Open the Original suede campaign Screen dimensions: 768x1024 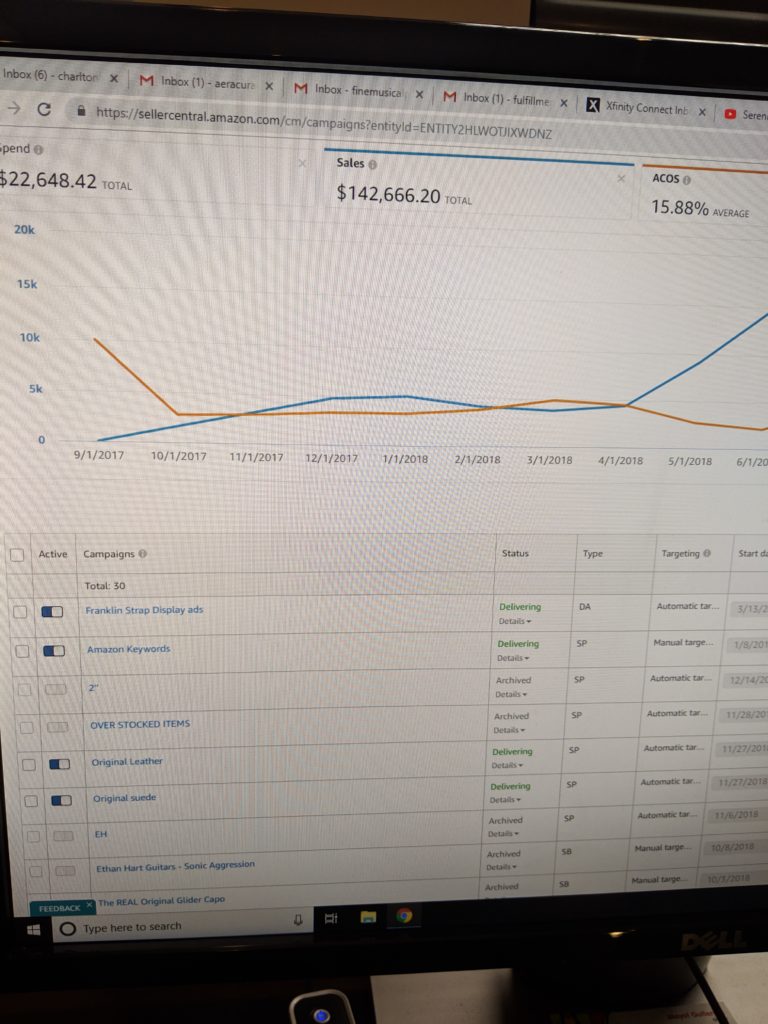tap(124, 798)
